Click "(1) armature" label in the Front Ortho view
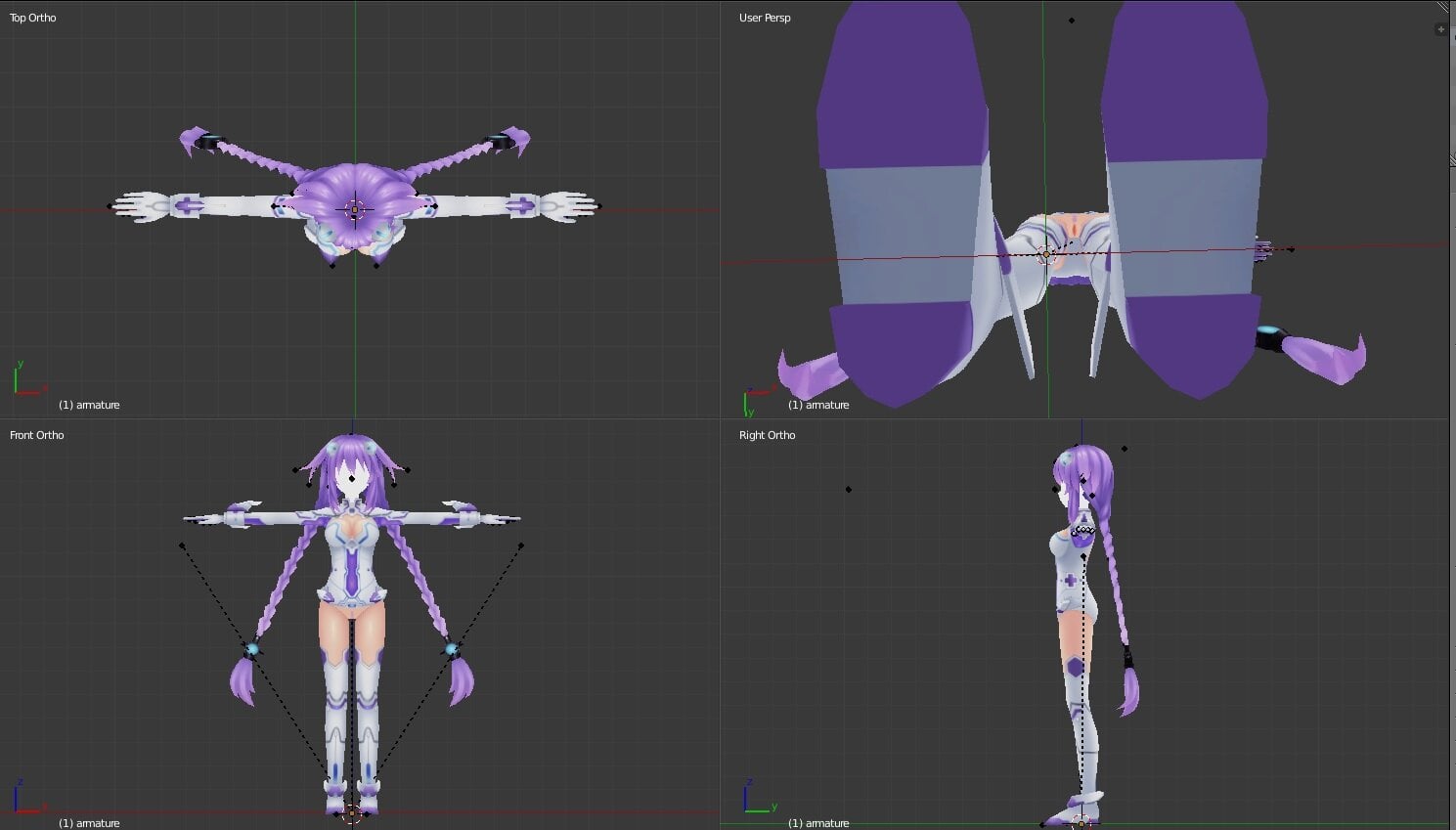 pyautogui.click(x=89, y=823)
